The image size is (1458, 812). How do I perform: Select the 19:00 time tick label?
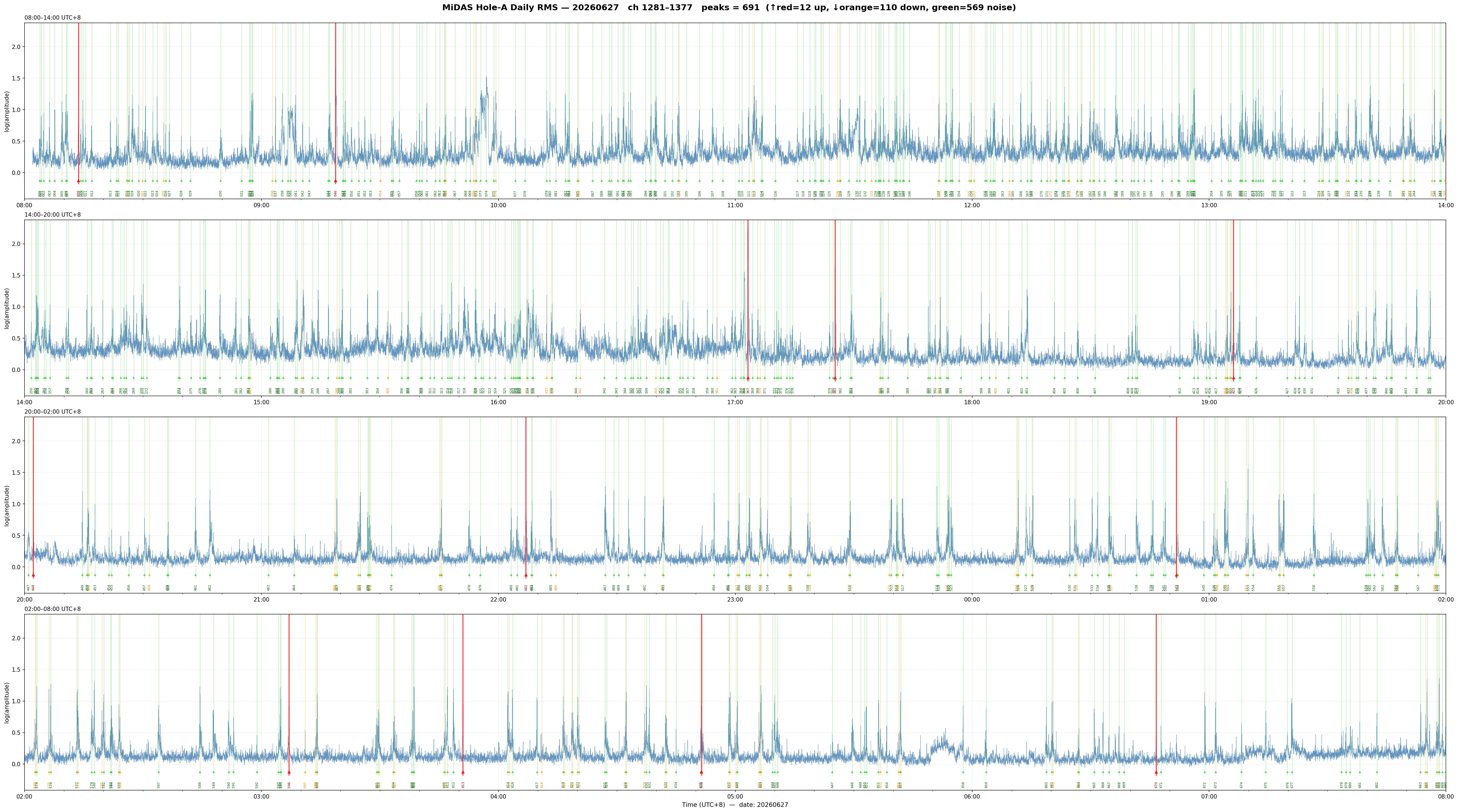click(x=1209, y=402)
